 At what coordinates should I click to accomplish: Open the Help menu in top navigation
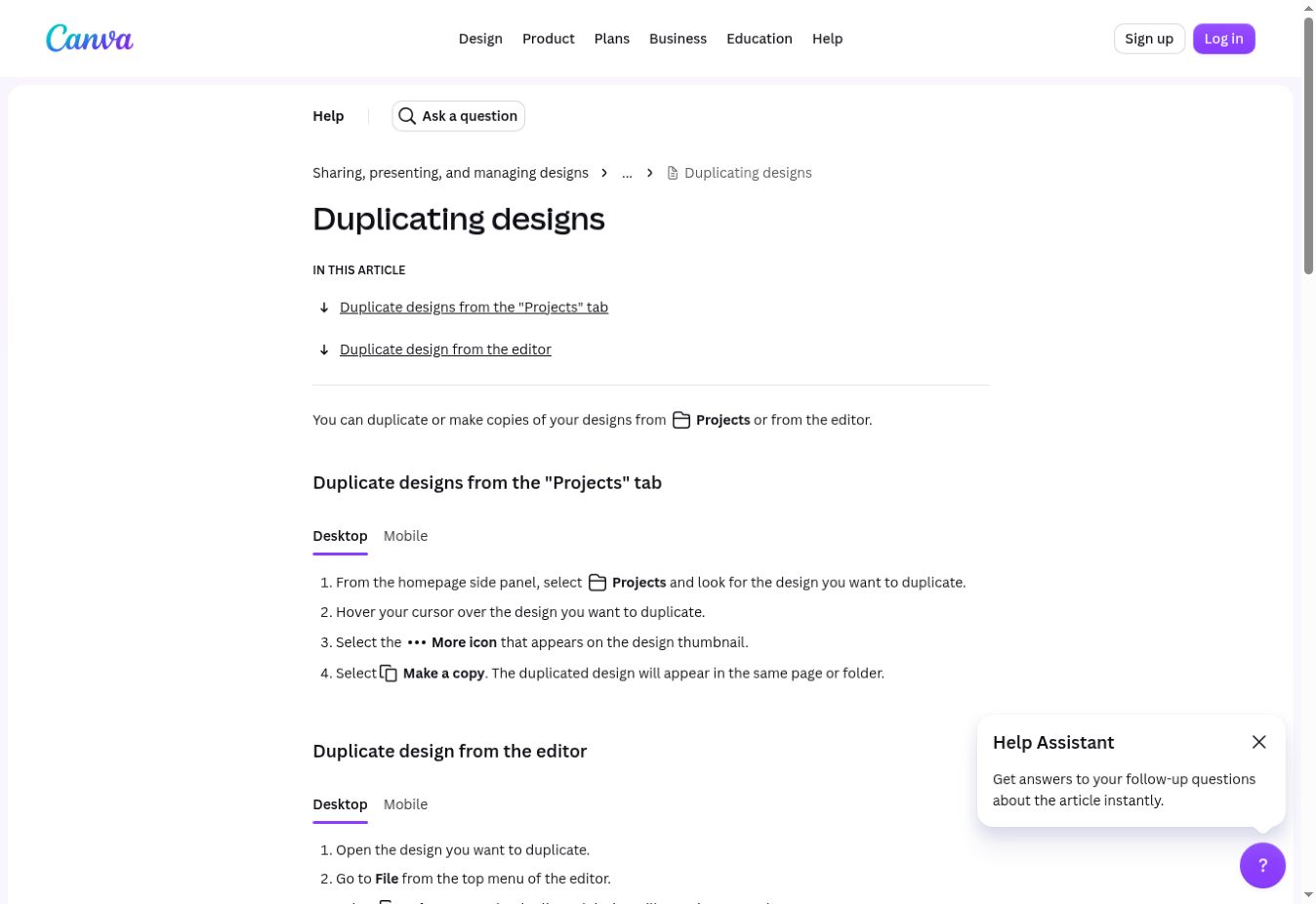point(827,39)
